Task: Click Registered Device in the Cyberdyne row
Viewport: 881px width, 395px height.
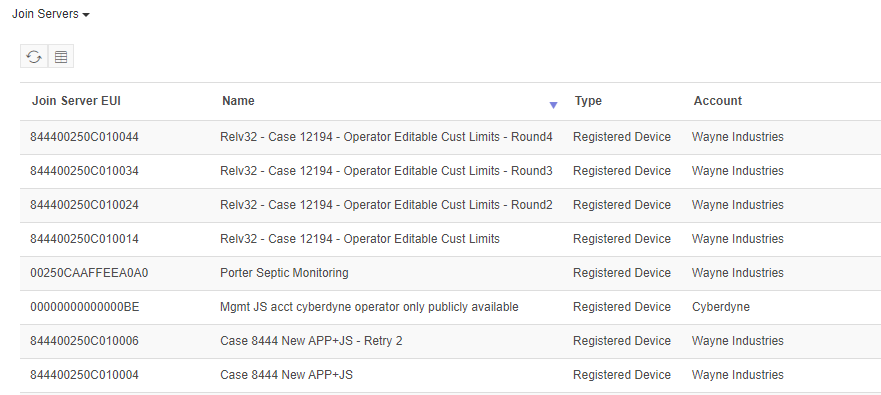Action: click(622, 307)
